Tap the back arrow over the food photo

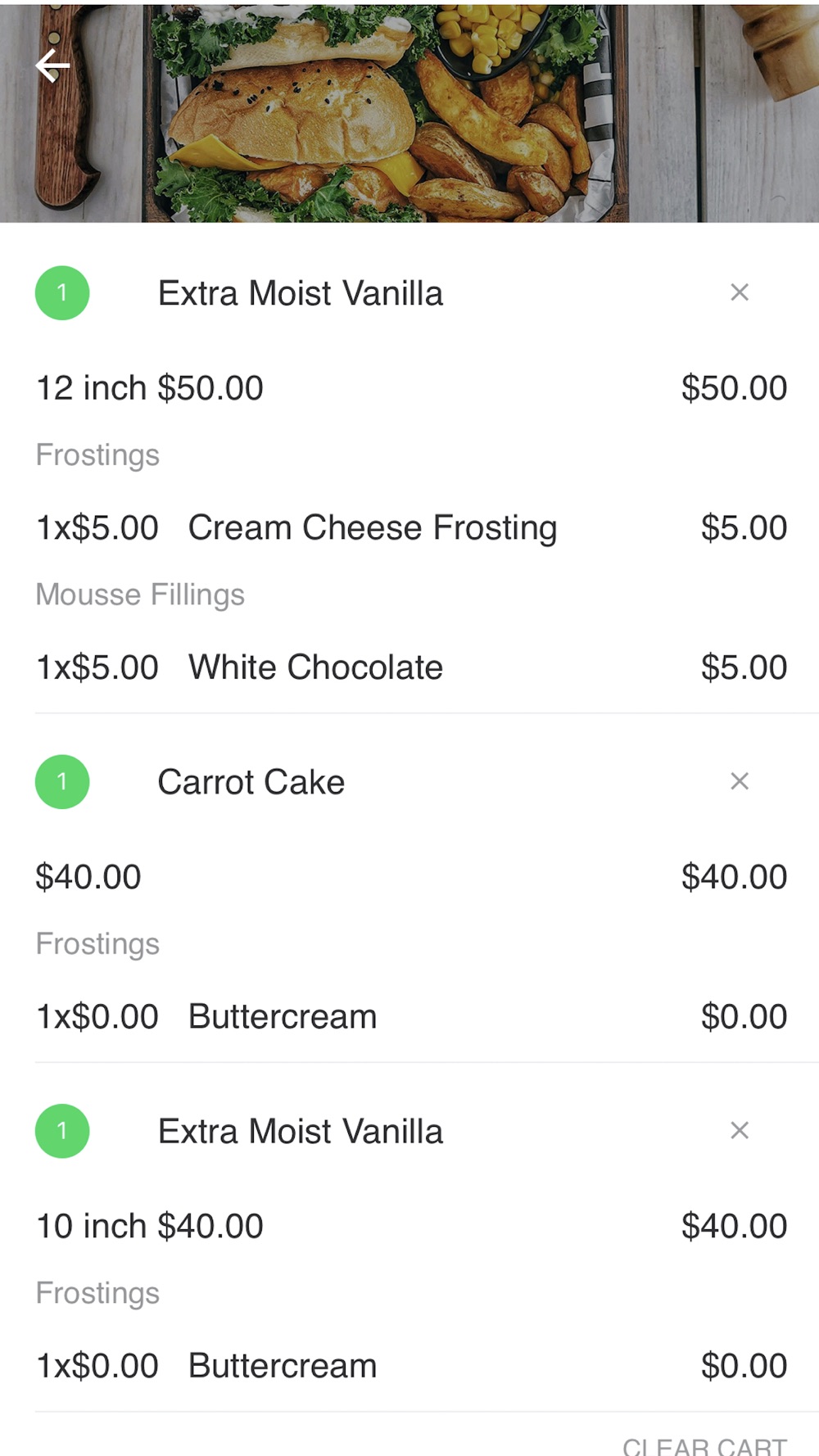tap(52, 66)
